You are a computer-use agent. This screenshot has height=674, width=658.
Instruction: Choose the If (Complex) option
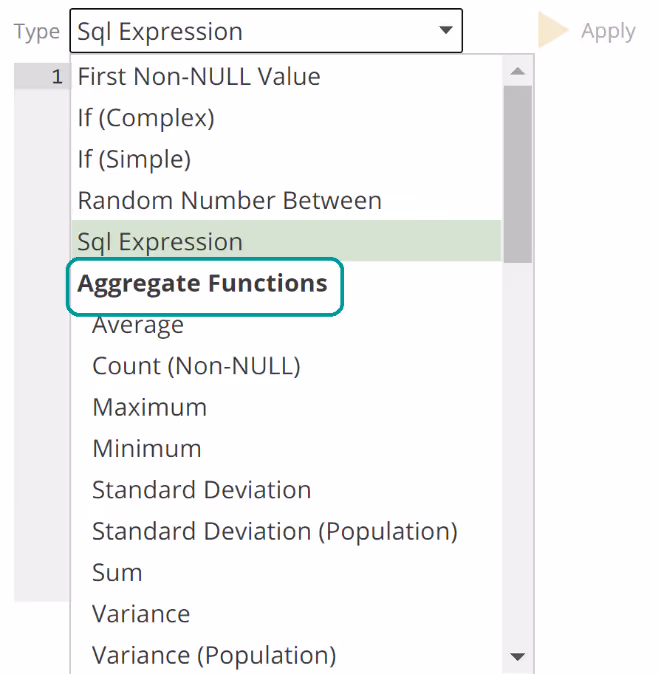click(x=146, y=118)
